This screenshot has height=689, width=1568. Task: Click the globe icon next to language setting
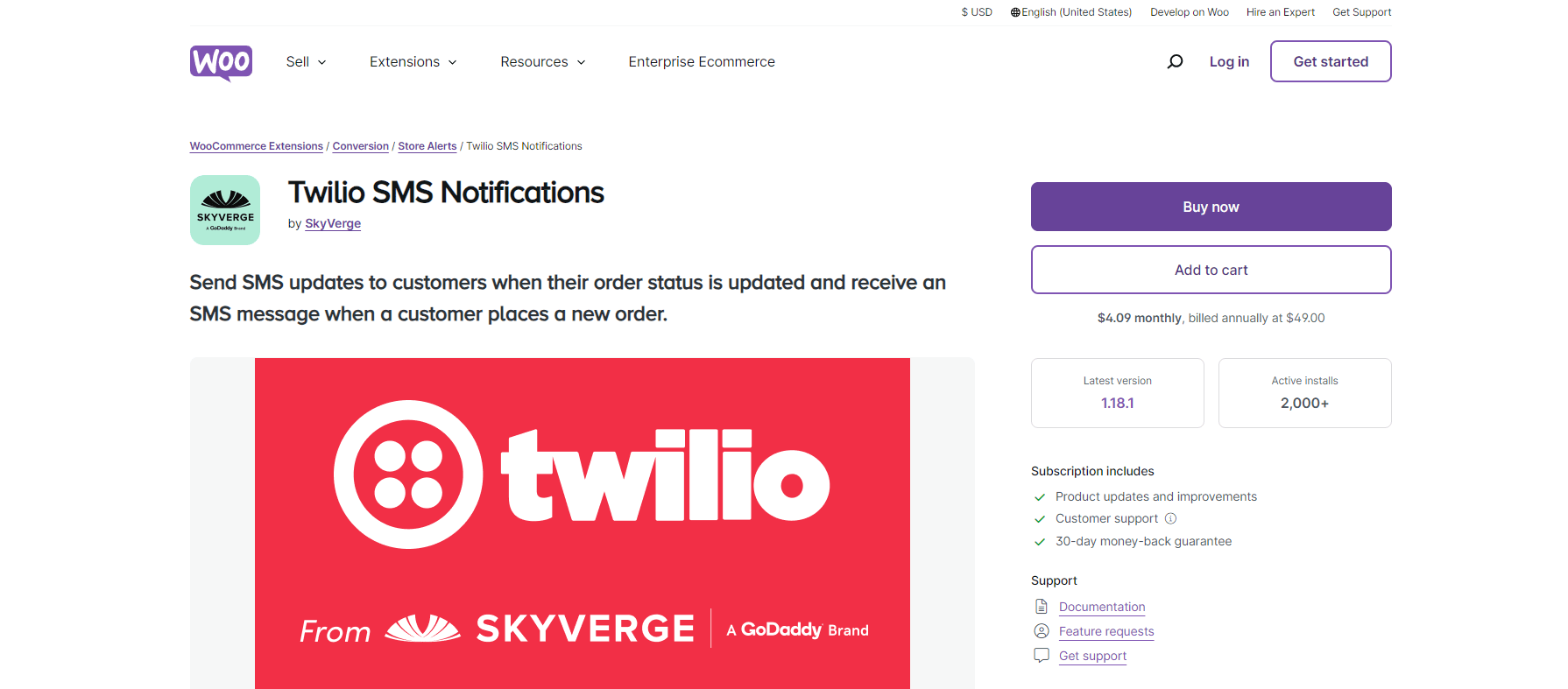pos(1014,11)
